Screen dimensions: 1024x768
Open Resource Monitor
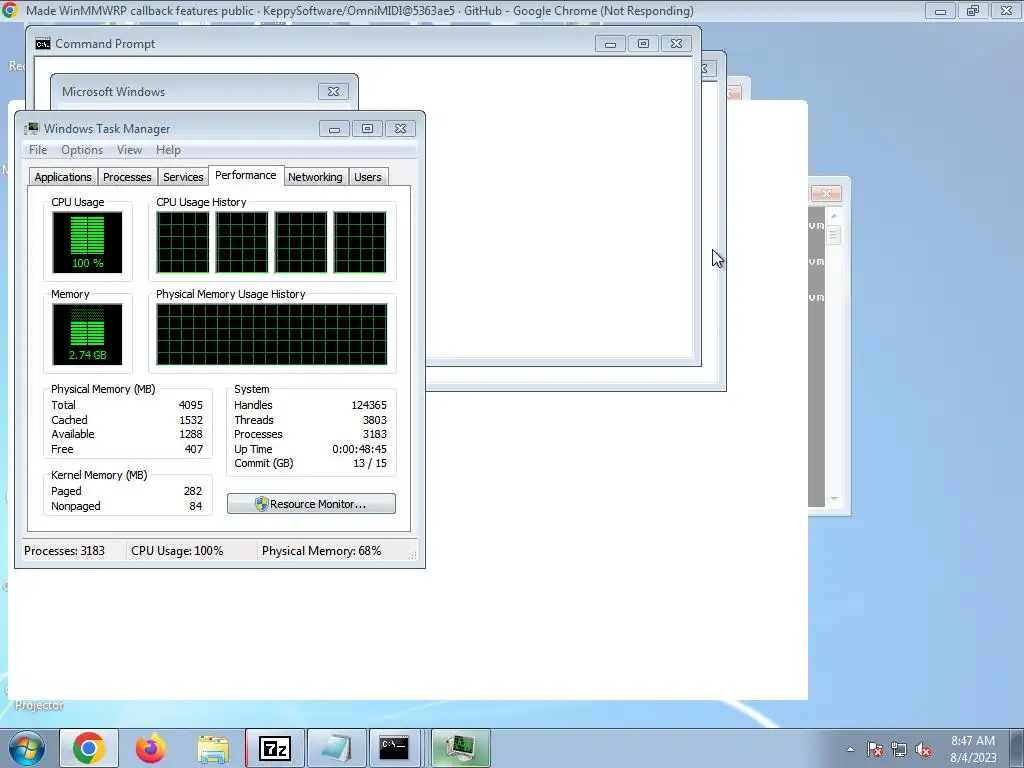click(x=311, y=504)
